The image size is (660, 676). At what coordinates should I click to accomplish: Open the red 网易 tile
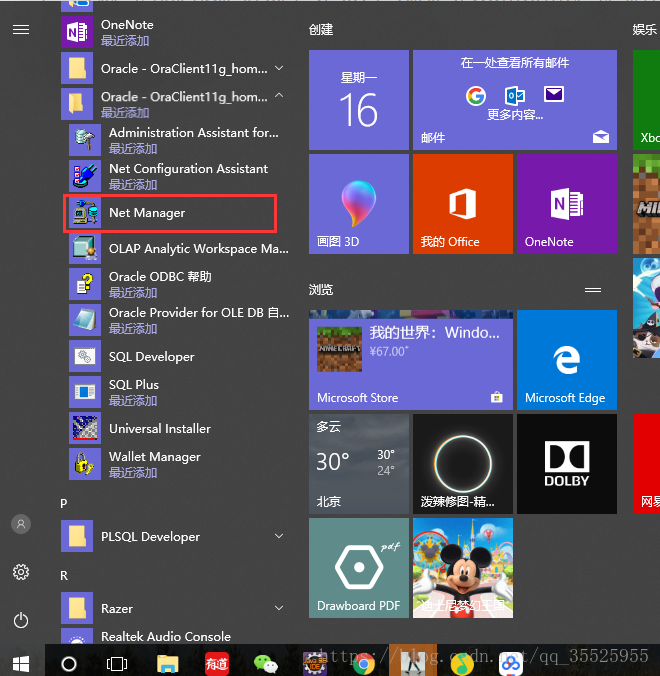point(647,464)
